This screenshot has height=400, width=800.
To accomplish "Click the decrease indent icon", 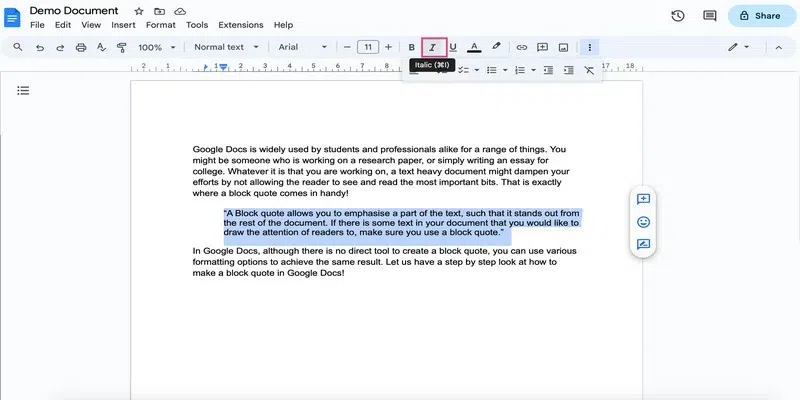I will [548, 70].
